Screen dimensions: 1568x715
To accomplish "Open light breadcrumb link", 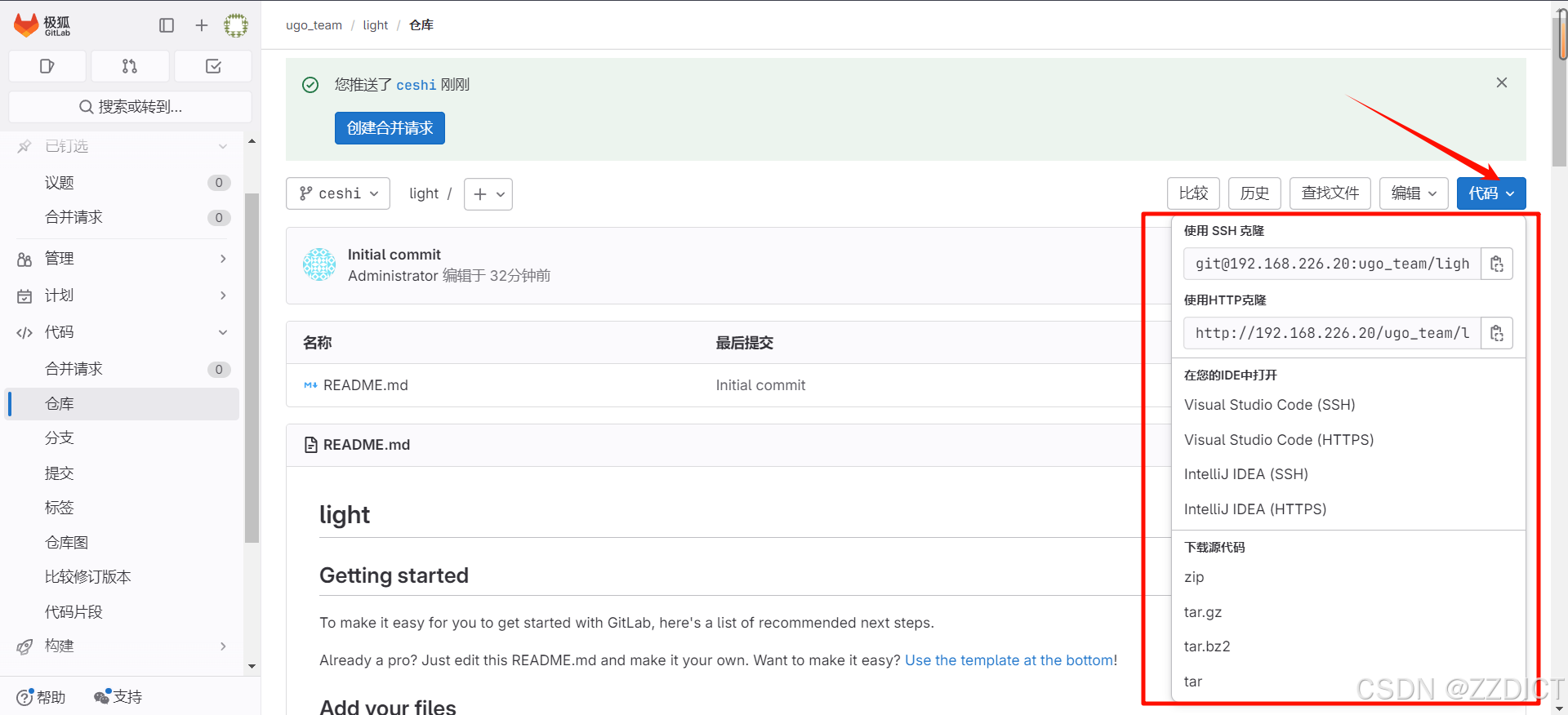I will tap(376, 25).
